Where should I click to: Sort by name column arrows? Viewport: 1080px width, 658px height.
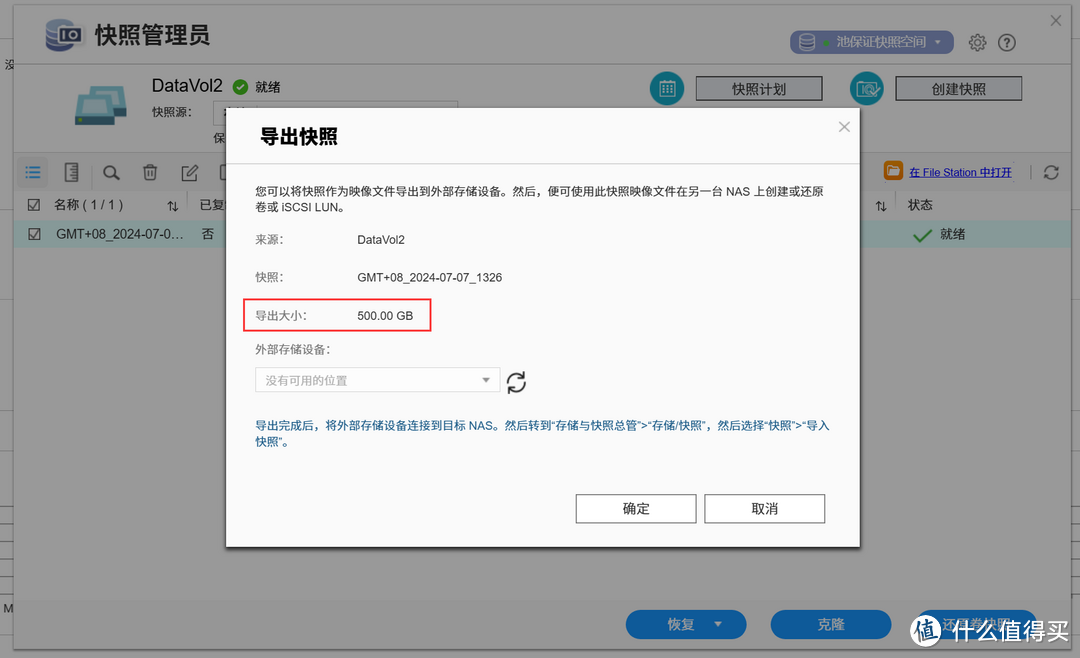[x=173, y=206]
